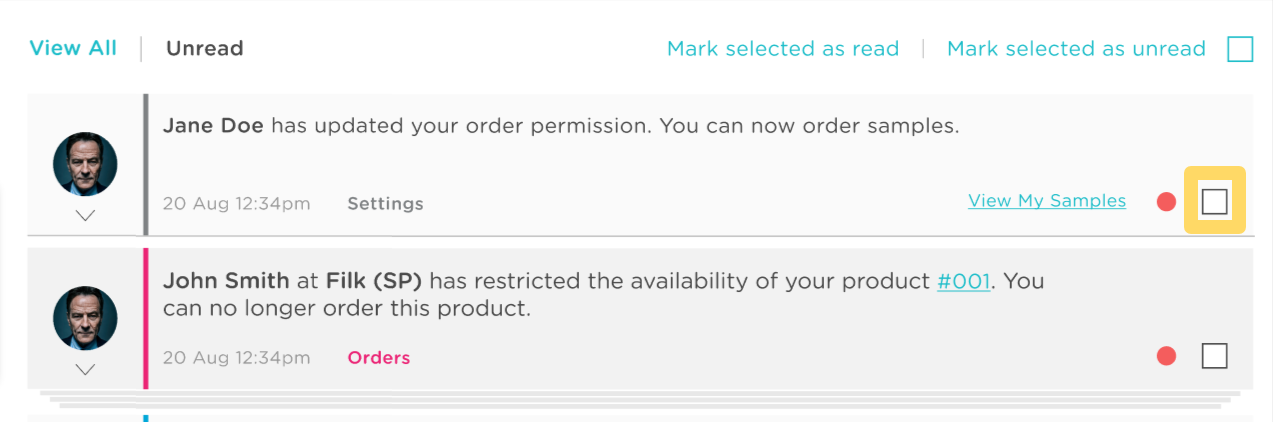Tick the checkbox on the Jane Doe notification
This screenshot has width=1273, height=422.
[1214, 202]
